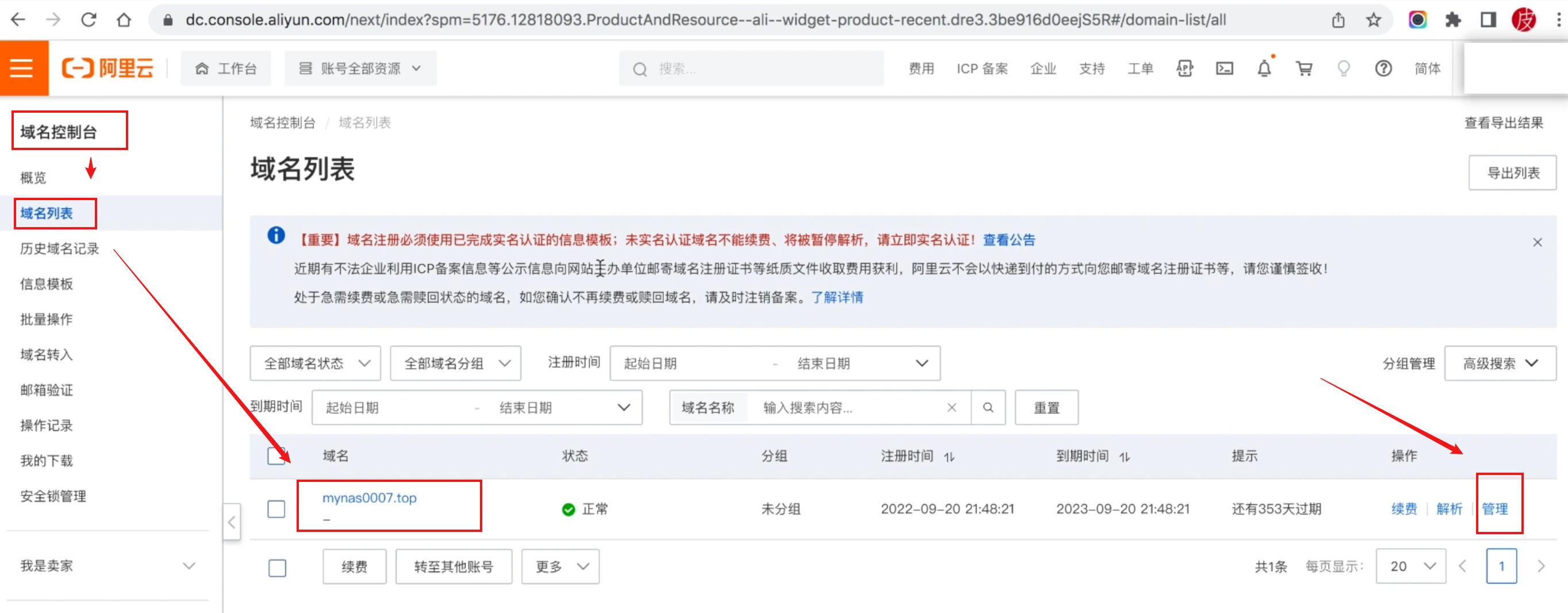Click the 重置 button
This screenshot has width=1568, height=613.
(1046, 407)
